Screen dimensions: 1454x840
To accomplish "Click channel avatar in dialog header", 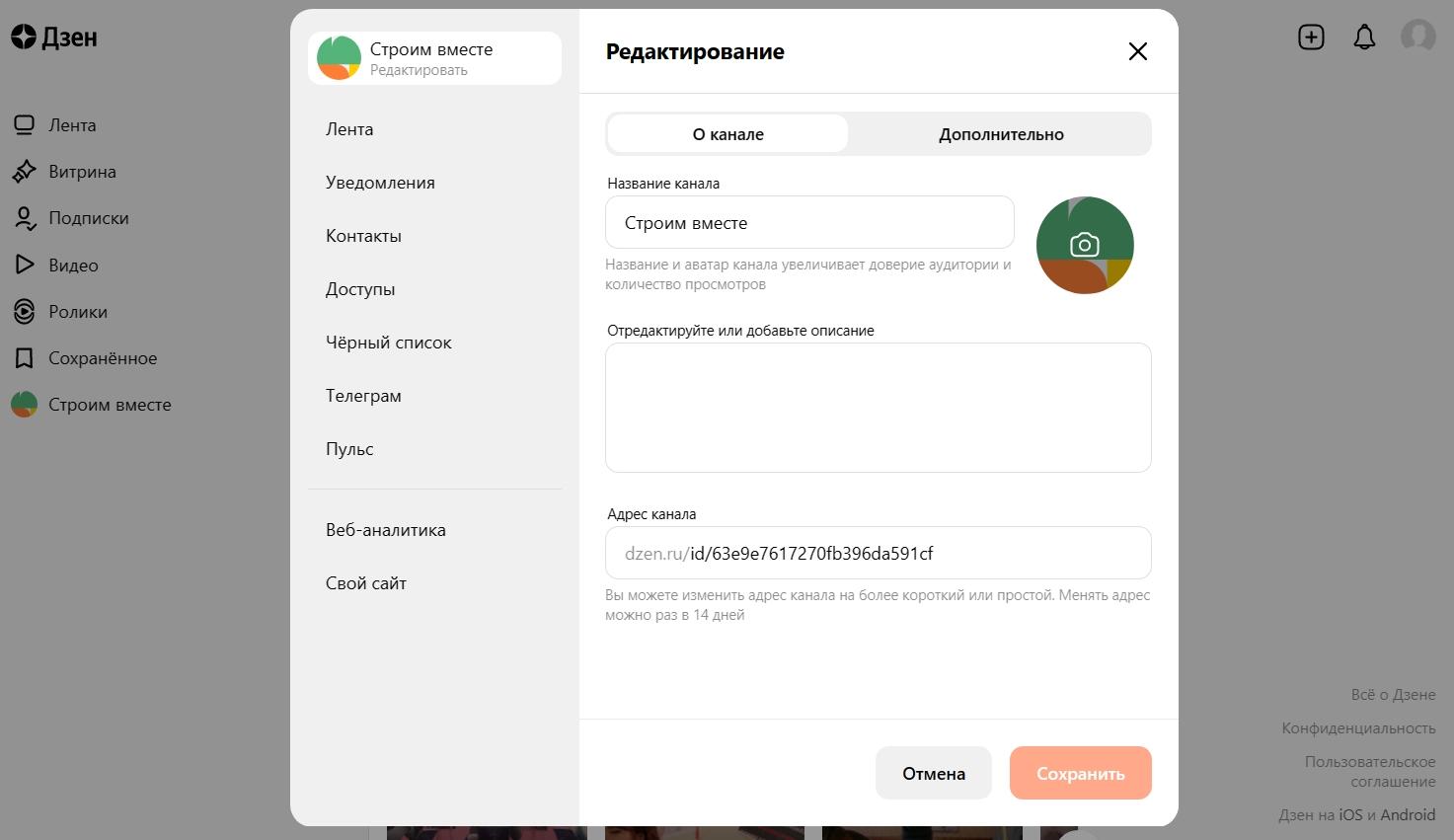I will coord(339,58).
